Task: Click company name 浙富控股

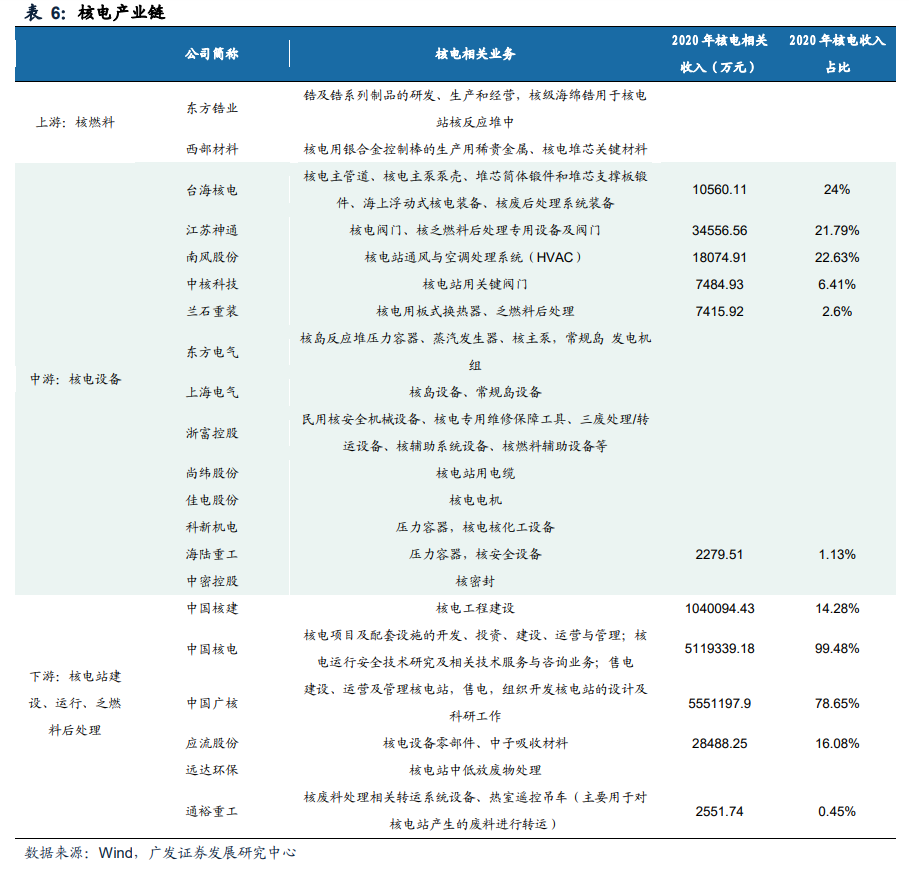Action: coord(212,433)
